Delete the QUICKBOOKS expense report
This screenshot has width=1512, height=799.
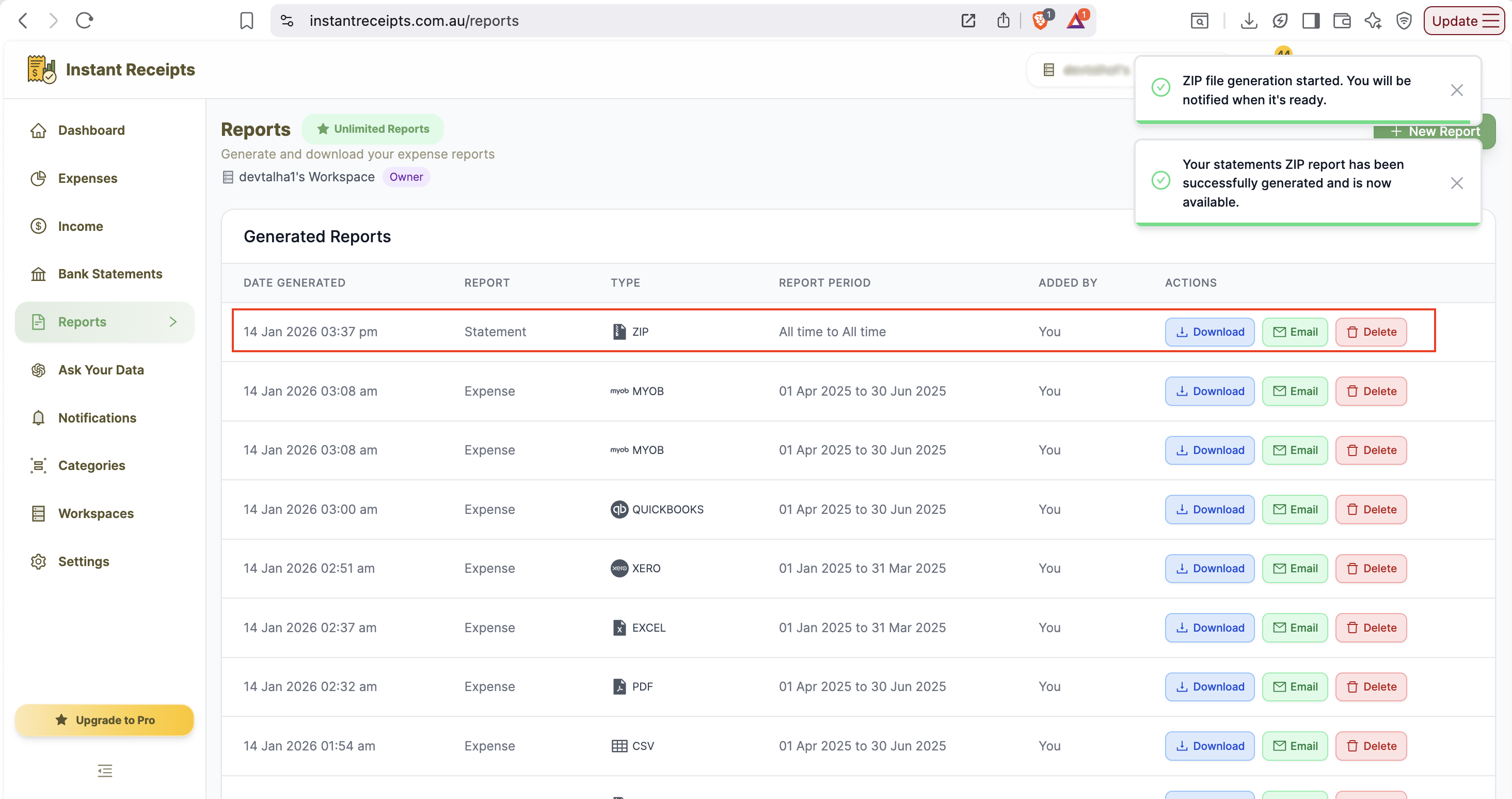(1371, 510)
